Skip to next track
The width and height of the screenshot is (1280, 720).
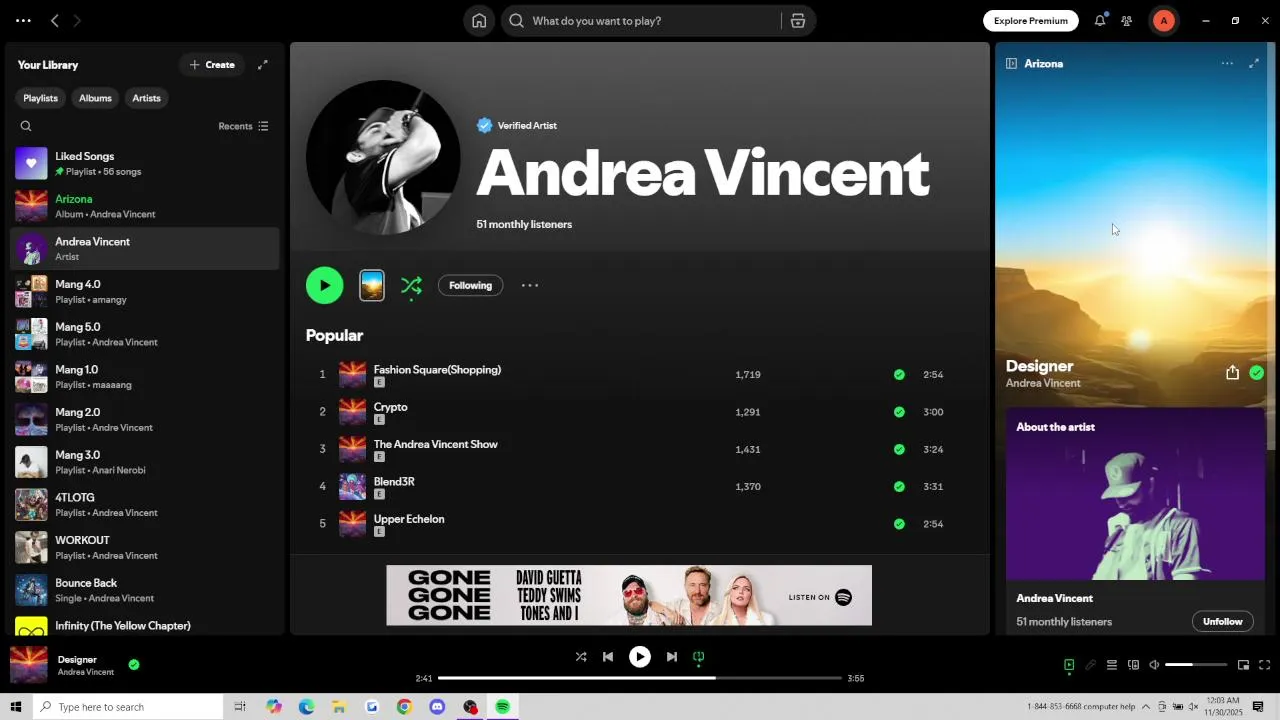(x=672, y=657)
